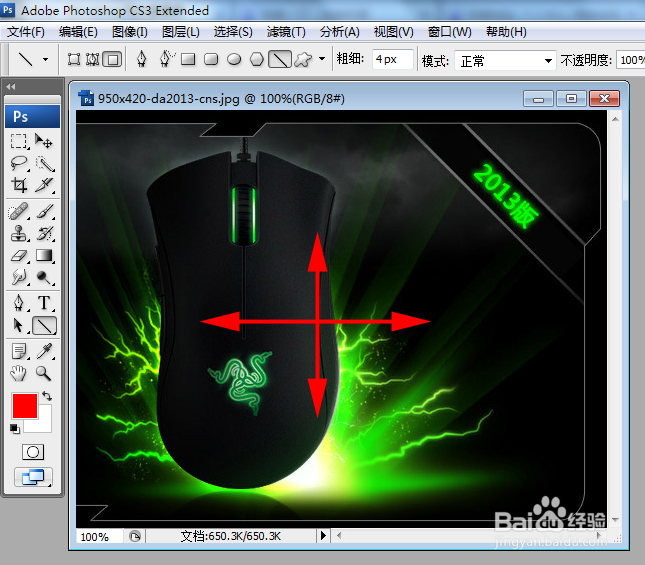This screenshot has height=565, width=645.
Task: Select the Eraser tool
Action: coord(19,255)
